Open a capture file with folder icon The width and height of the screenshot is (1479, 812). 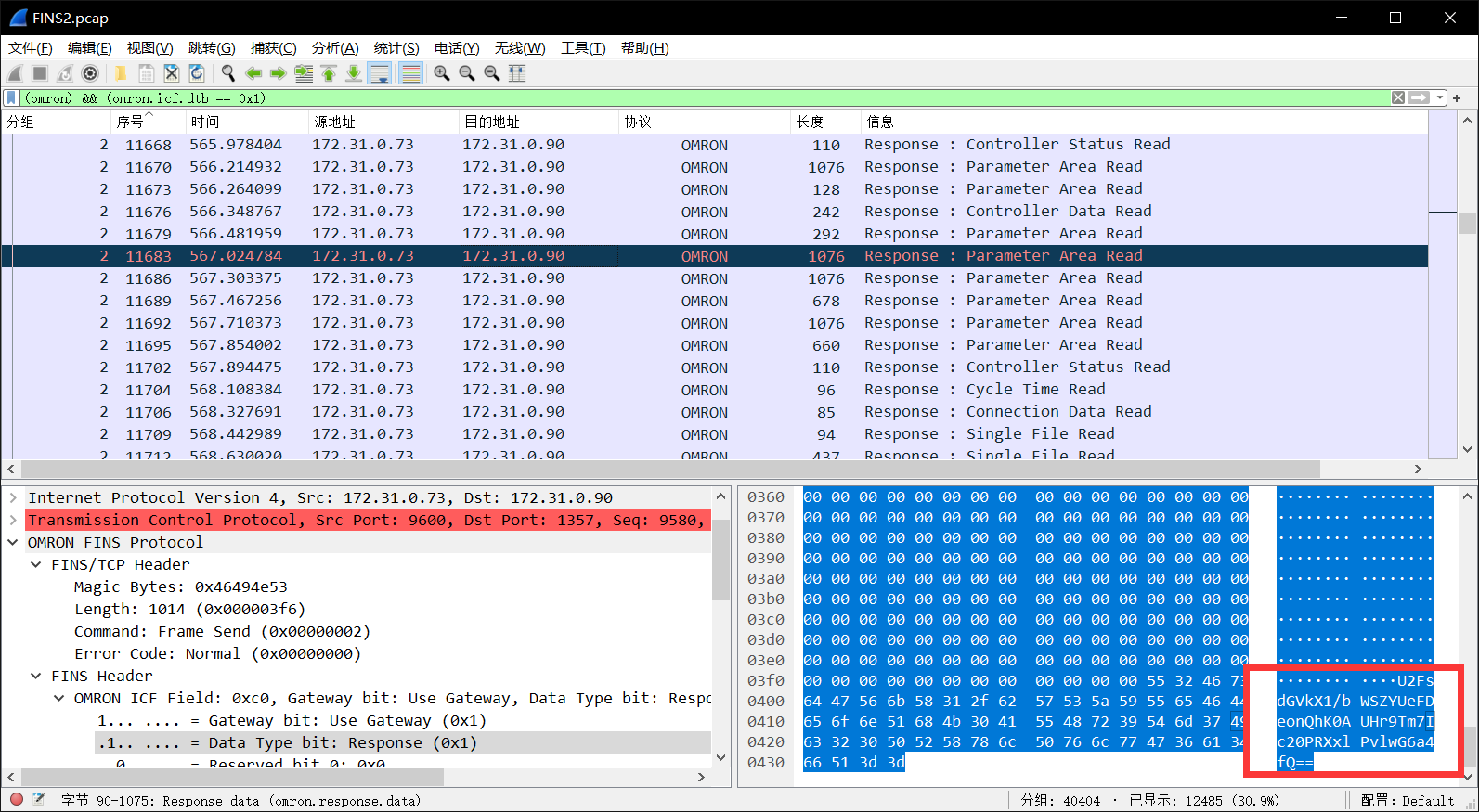tap(121, 73)
